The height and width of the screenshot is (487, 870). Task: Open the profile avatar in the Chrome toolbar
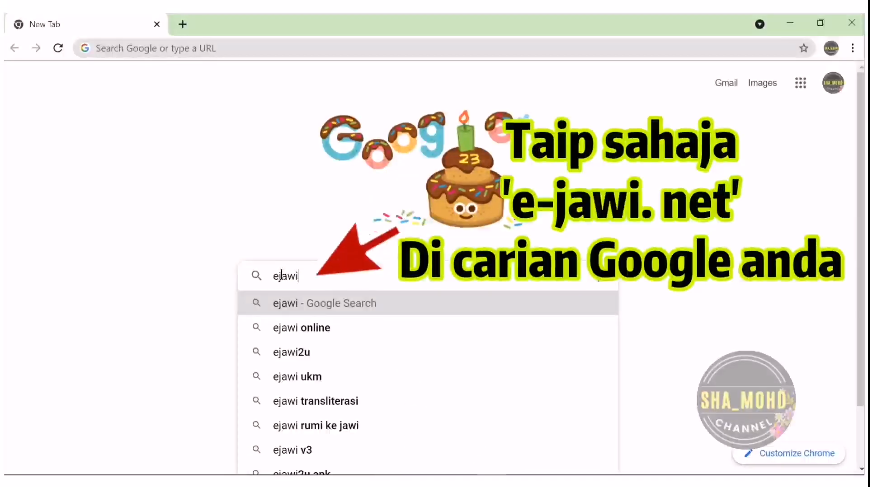831,48
